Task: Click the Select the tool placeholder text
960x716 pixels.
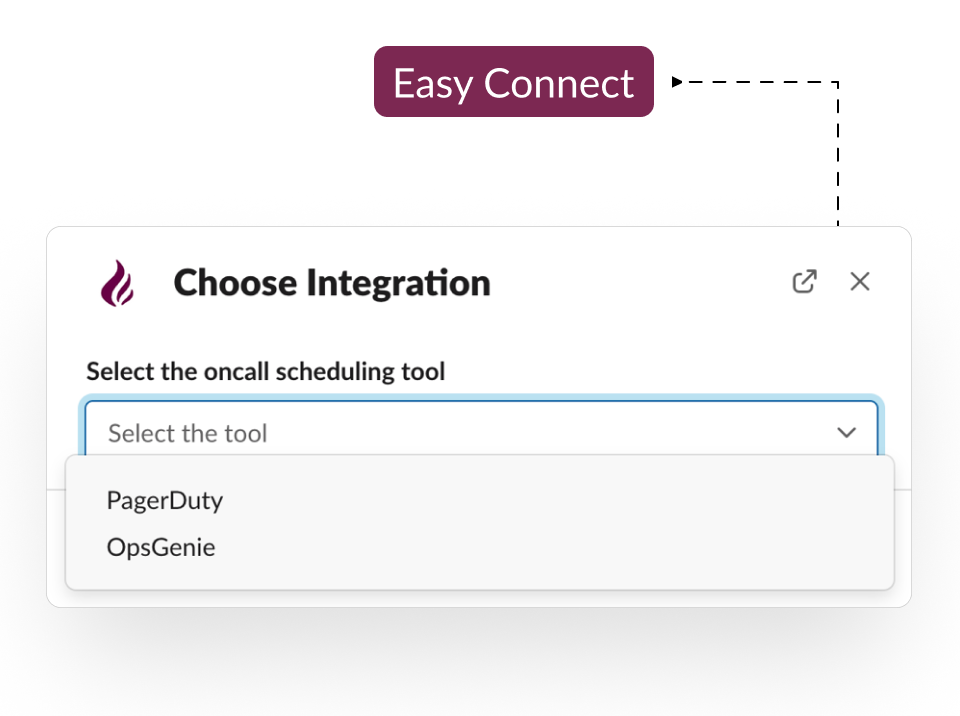Action: click(x=187, y=433)
